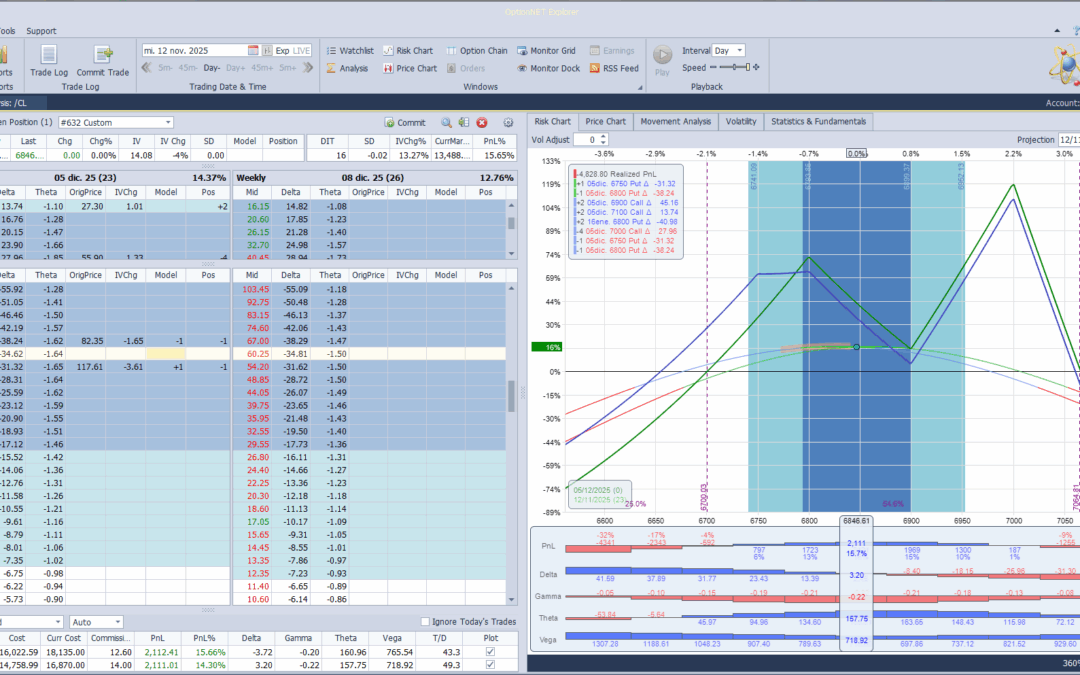Enable Ignore Today's Trades checkbox
Viewport: 1080px width, 675px height.
coord(426,622)
